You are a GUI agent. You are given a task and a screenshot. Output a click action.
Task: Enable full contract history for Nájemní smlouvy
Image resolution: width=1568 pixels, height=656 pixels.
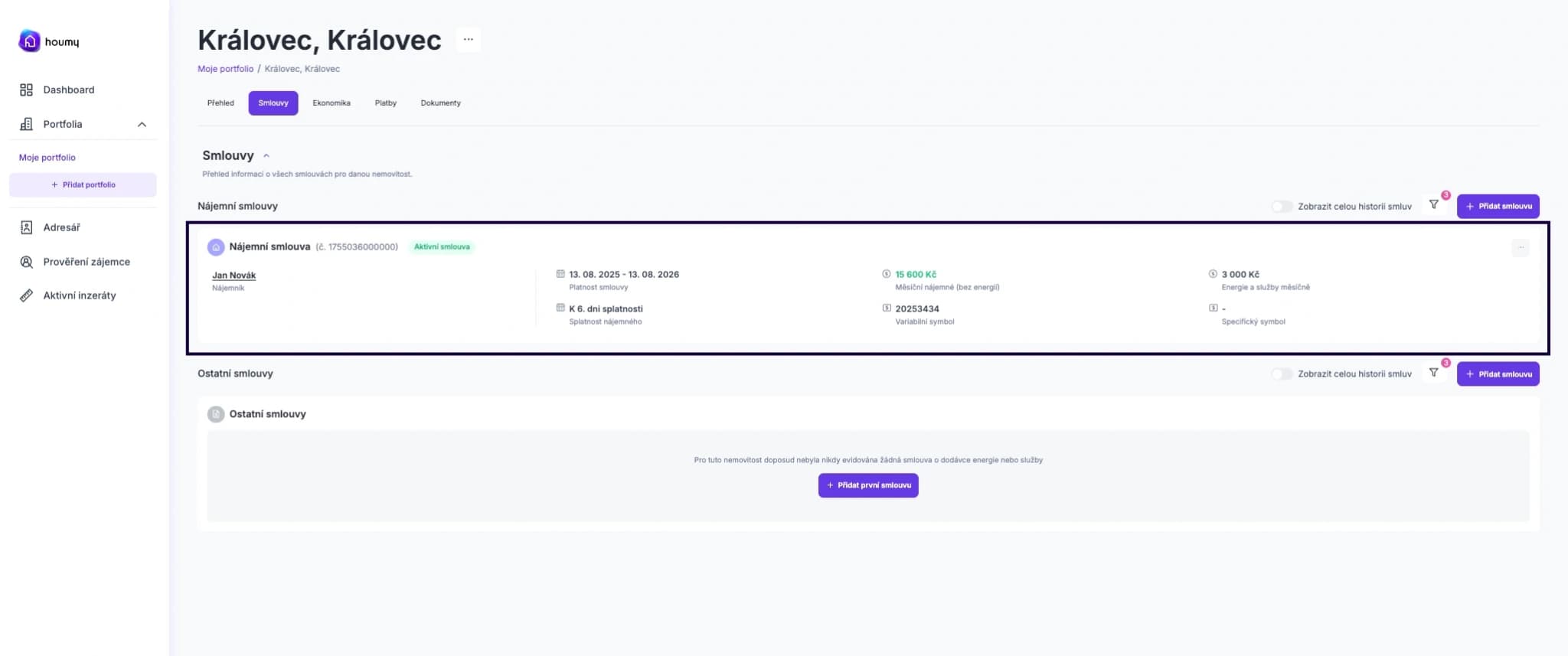pyautogui.click(x=1282, y=207)
